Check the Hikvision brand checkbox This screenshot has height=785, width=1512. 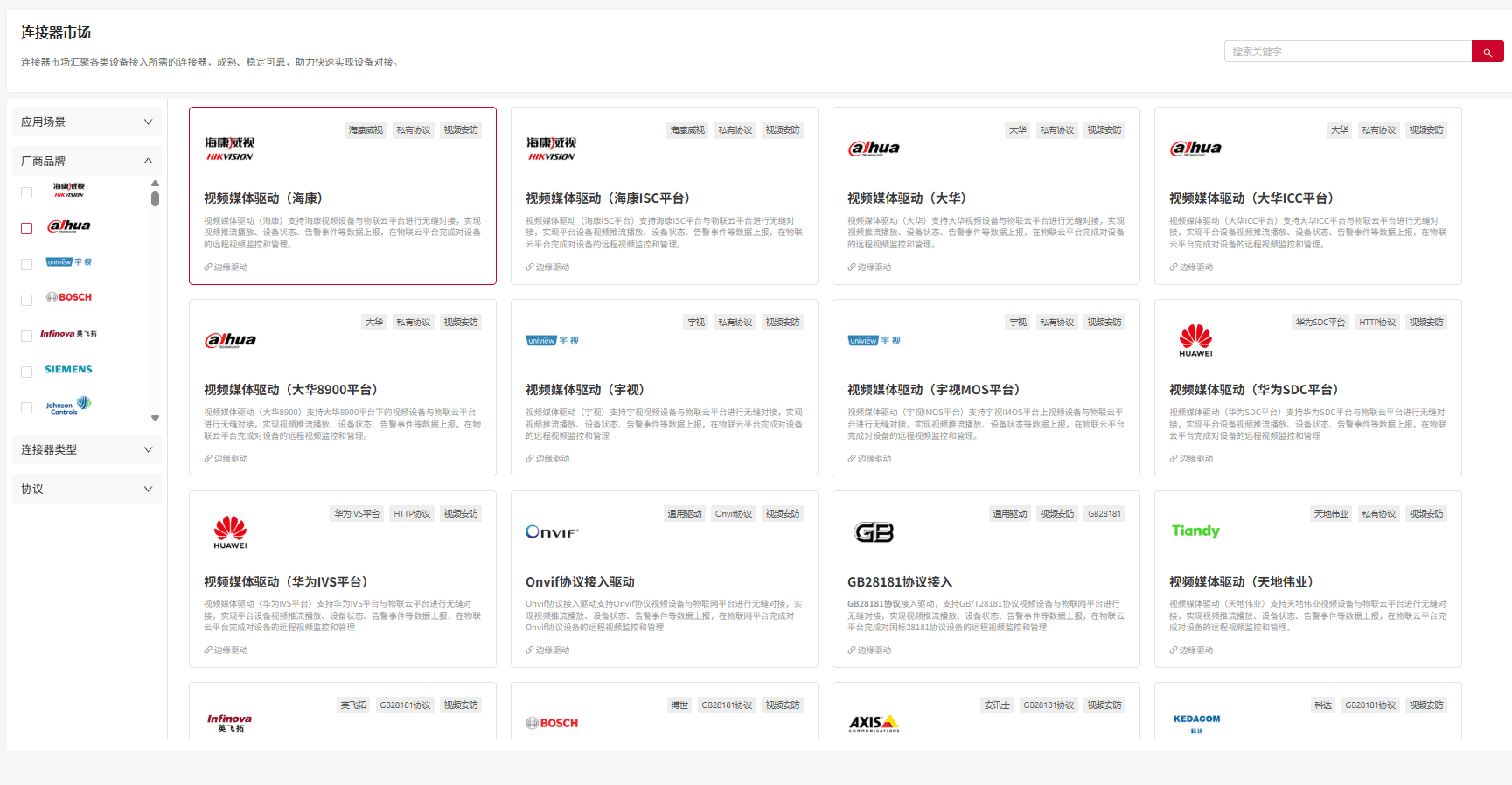coord(26,192)
